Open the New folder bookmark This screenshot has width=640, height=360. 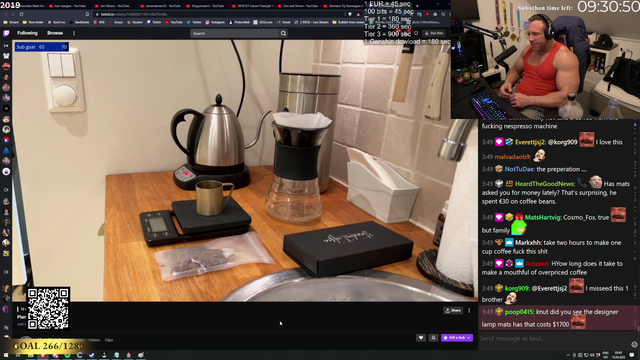(33, 22)
